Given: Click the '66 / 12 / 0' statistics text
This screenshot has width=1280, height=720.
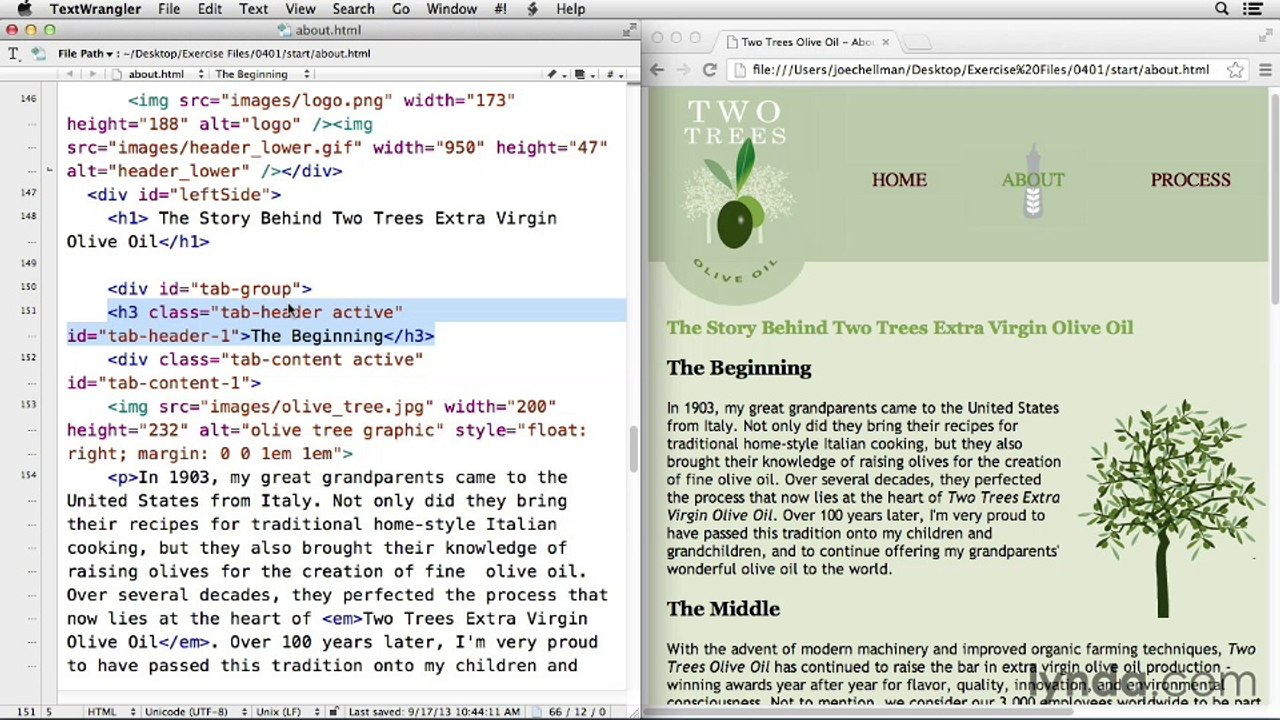Looking at the screenshot, I should [578, 711].
